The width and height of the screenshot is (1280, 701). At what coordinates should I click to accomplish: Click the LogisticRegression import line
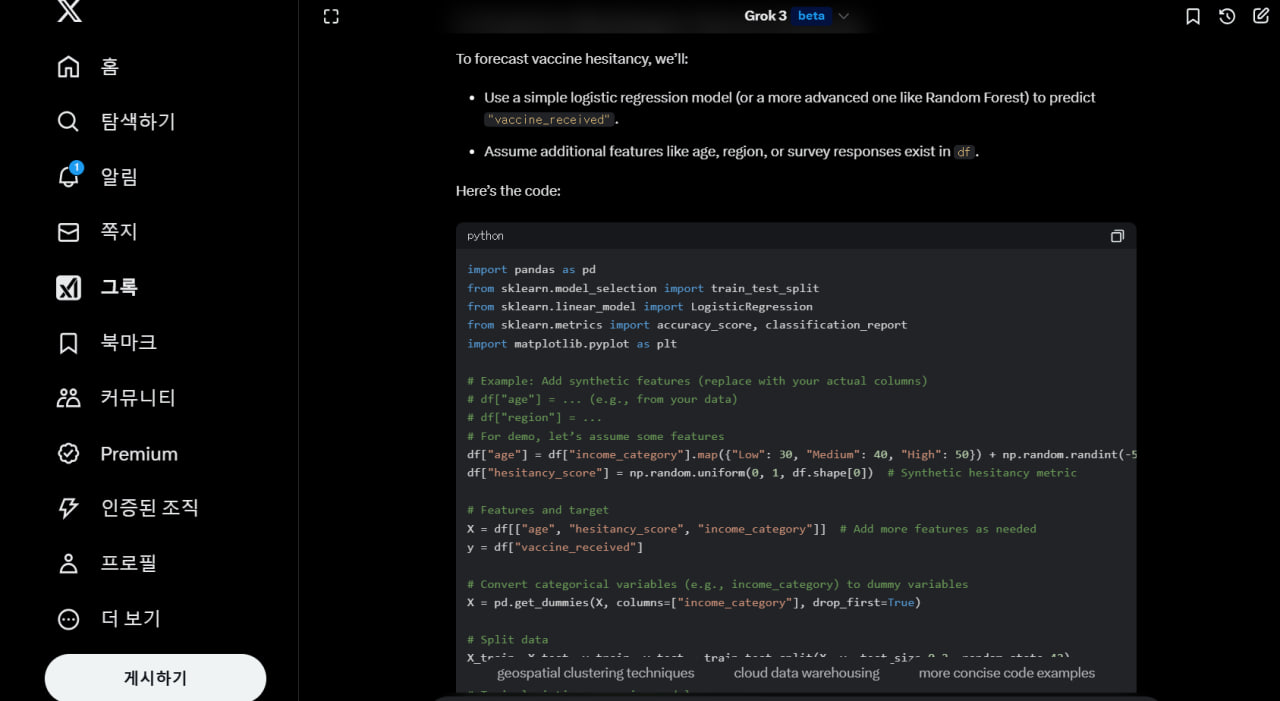point(640,307)
